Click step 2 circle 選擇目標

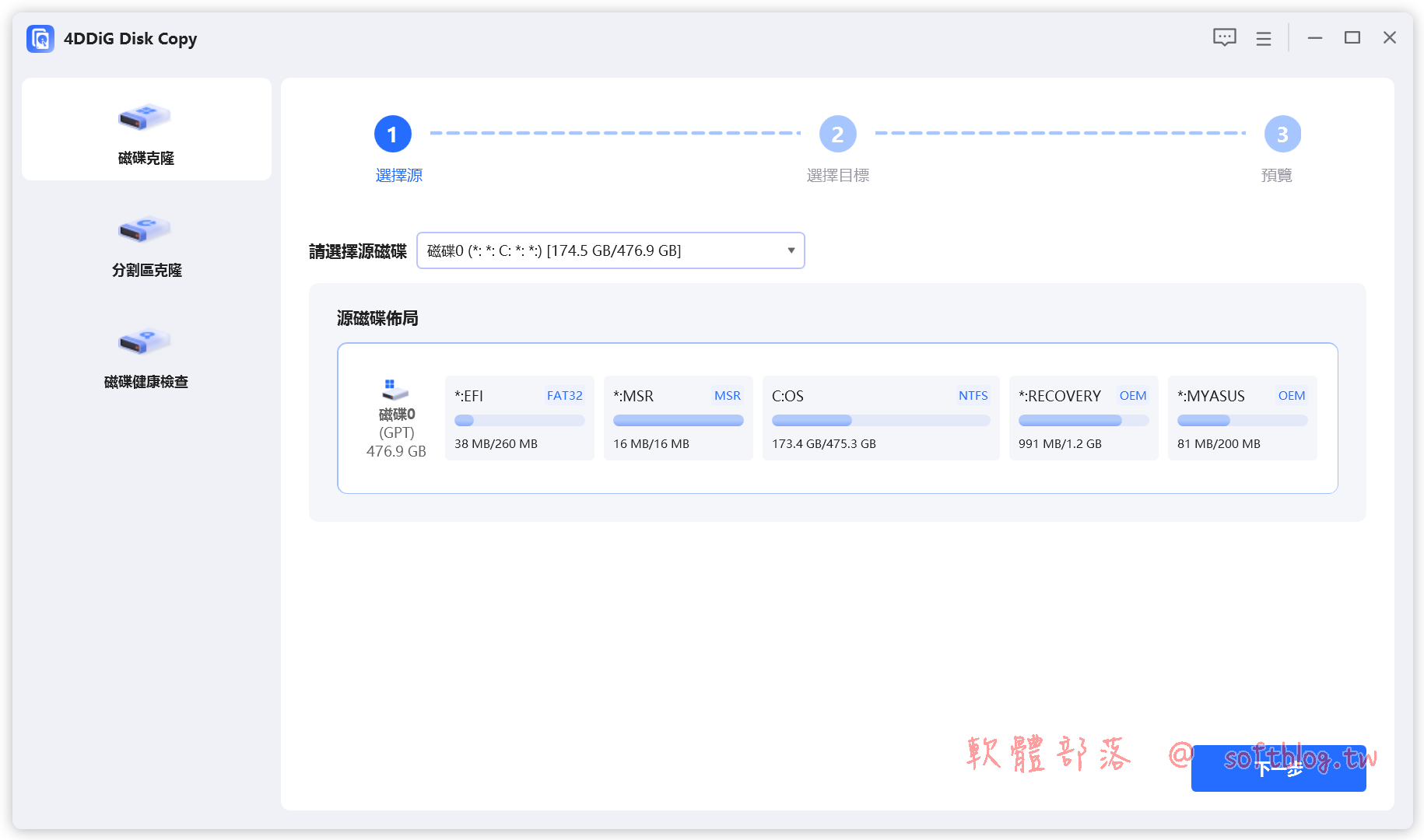(838, 135)
